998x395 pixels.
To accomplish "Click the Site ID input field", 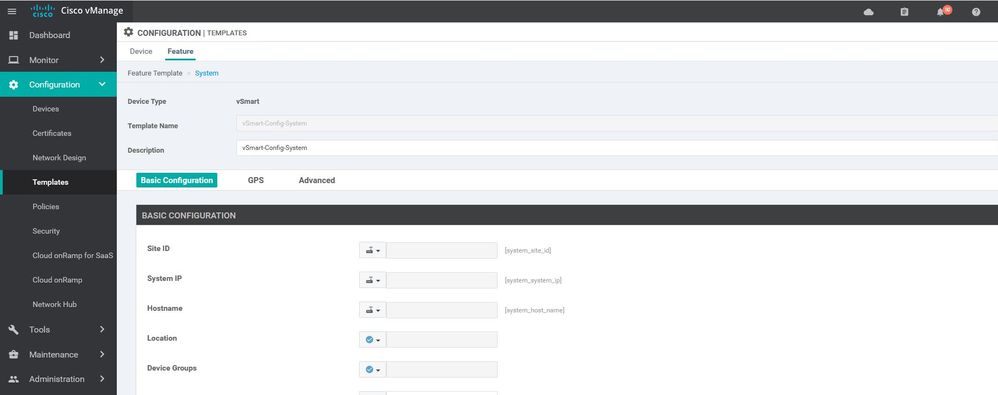I will coord(442,251).
